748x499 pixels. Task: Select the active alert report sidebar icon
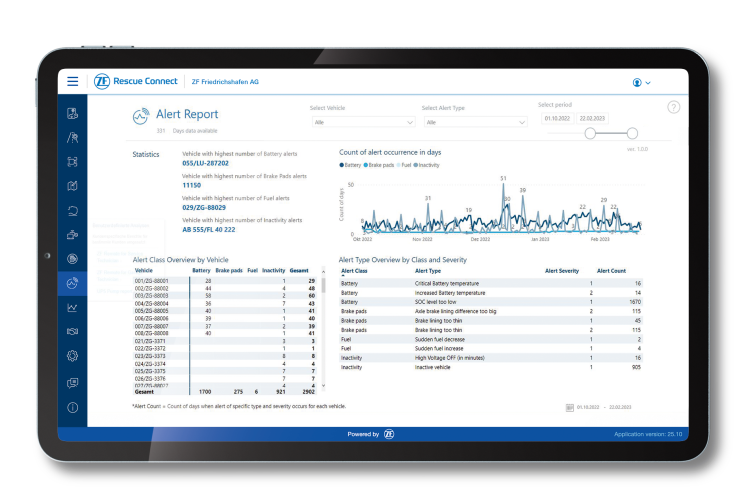click(x=72, y=283)
